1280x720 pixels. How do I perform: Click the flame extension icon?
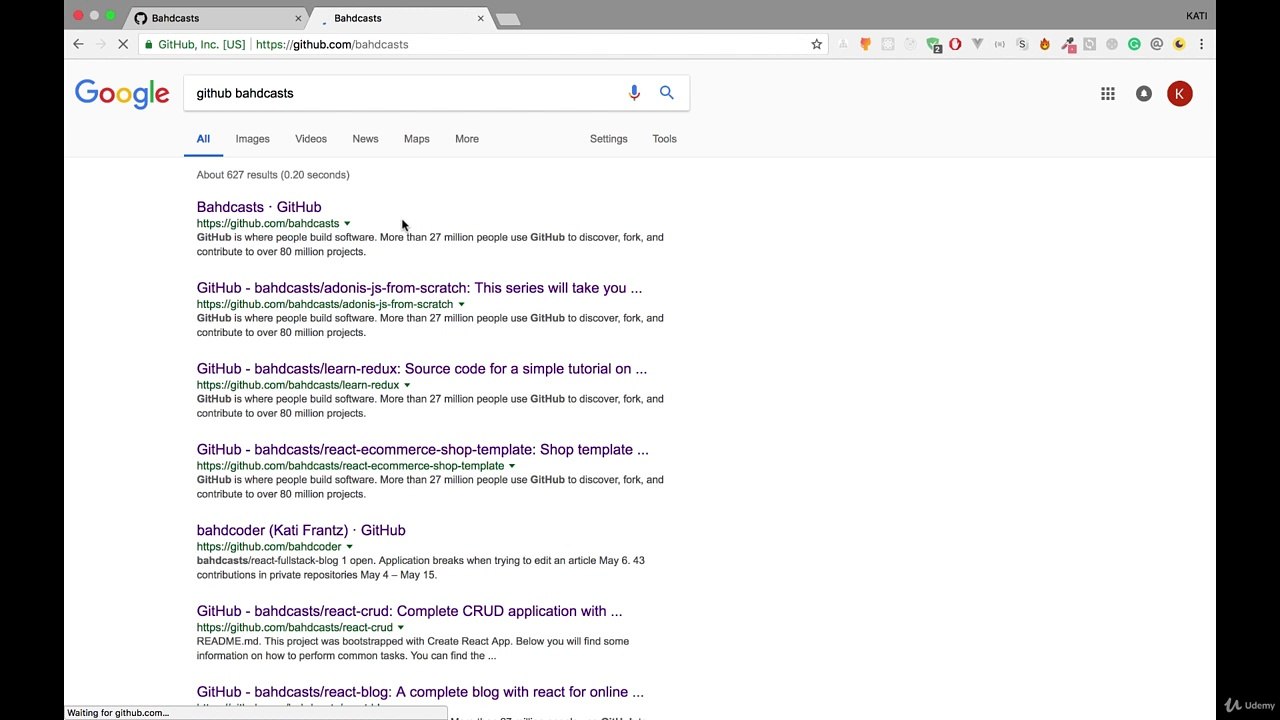pos(1045,44)
